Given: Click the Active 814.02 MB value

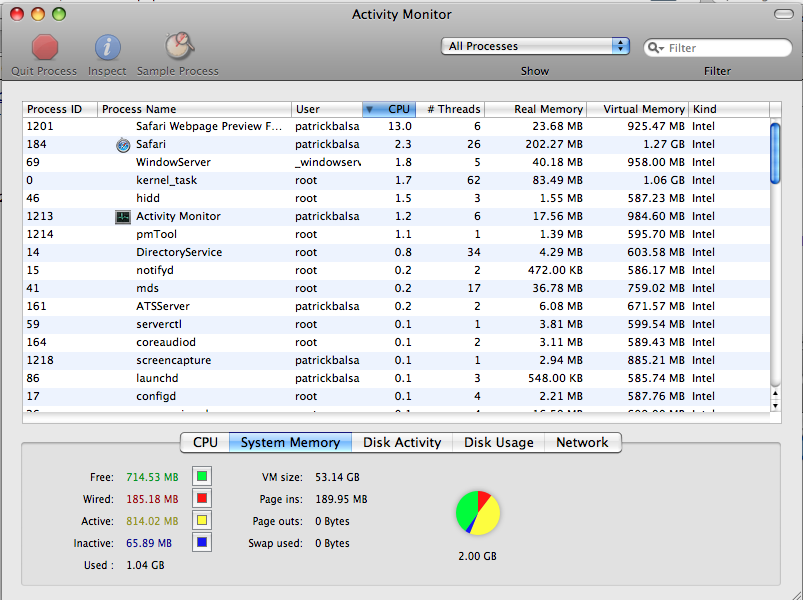Looking at the screenshot, I should coord(152,521).
